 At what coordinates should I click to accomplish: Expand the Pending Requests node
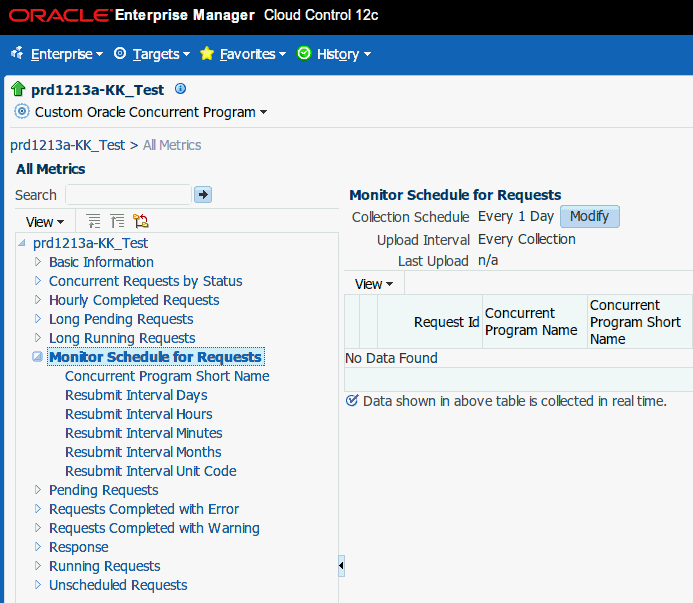tap(38, 489)
